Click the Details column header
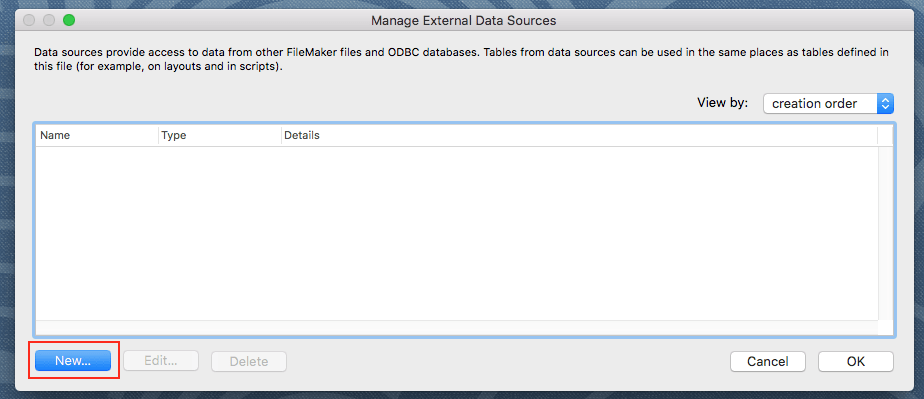 pyautogui.click(x=579, y=136)
